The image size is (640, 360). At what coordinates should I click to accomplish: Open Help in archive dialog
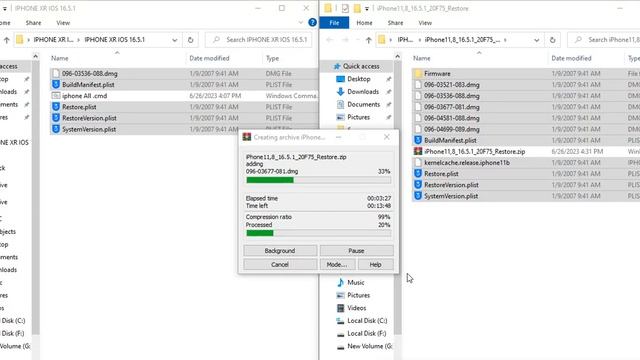[x=376, y=264]
